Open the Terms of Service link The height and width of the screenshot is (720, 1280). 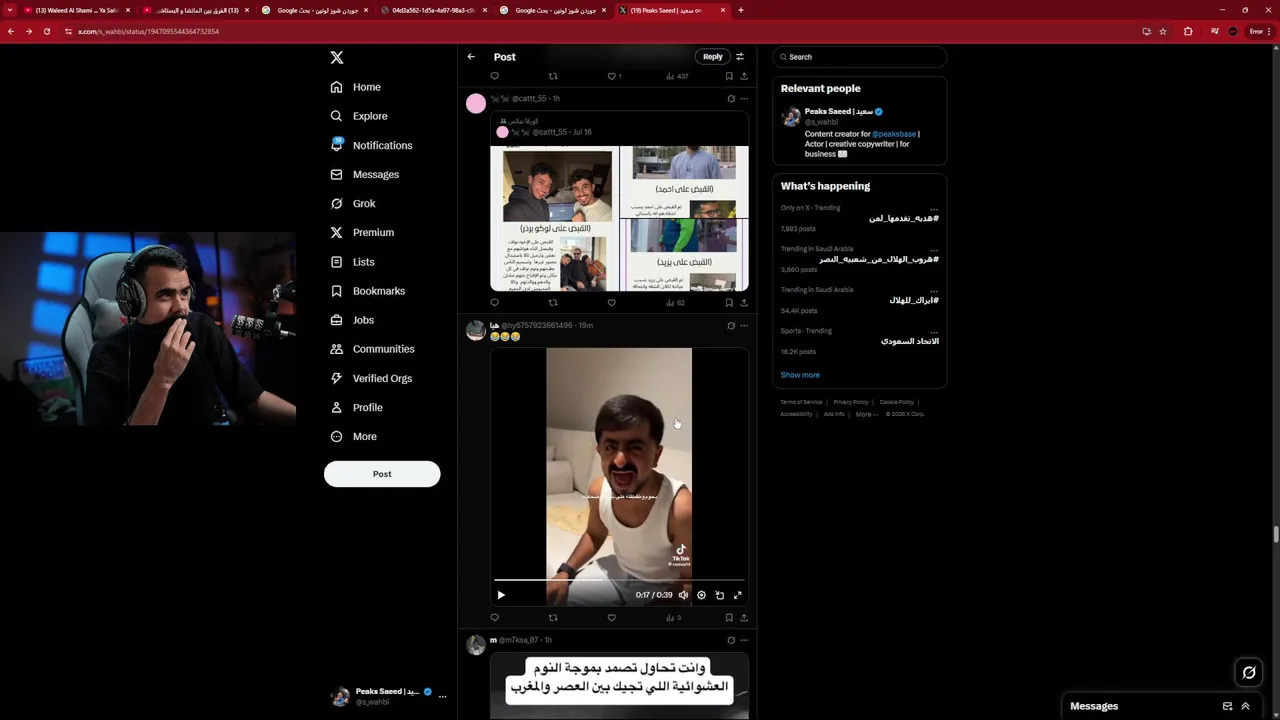coord(801,402)
